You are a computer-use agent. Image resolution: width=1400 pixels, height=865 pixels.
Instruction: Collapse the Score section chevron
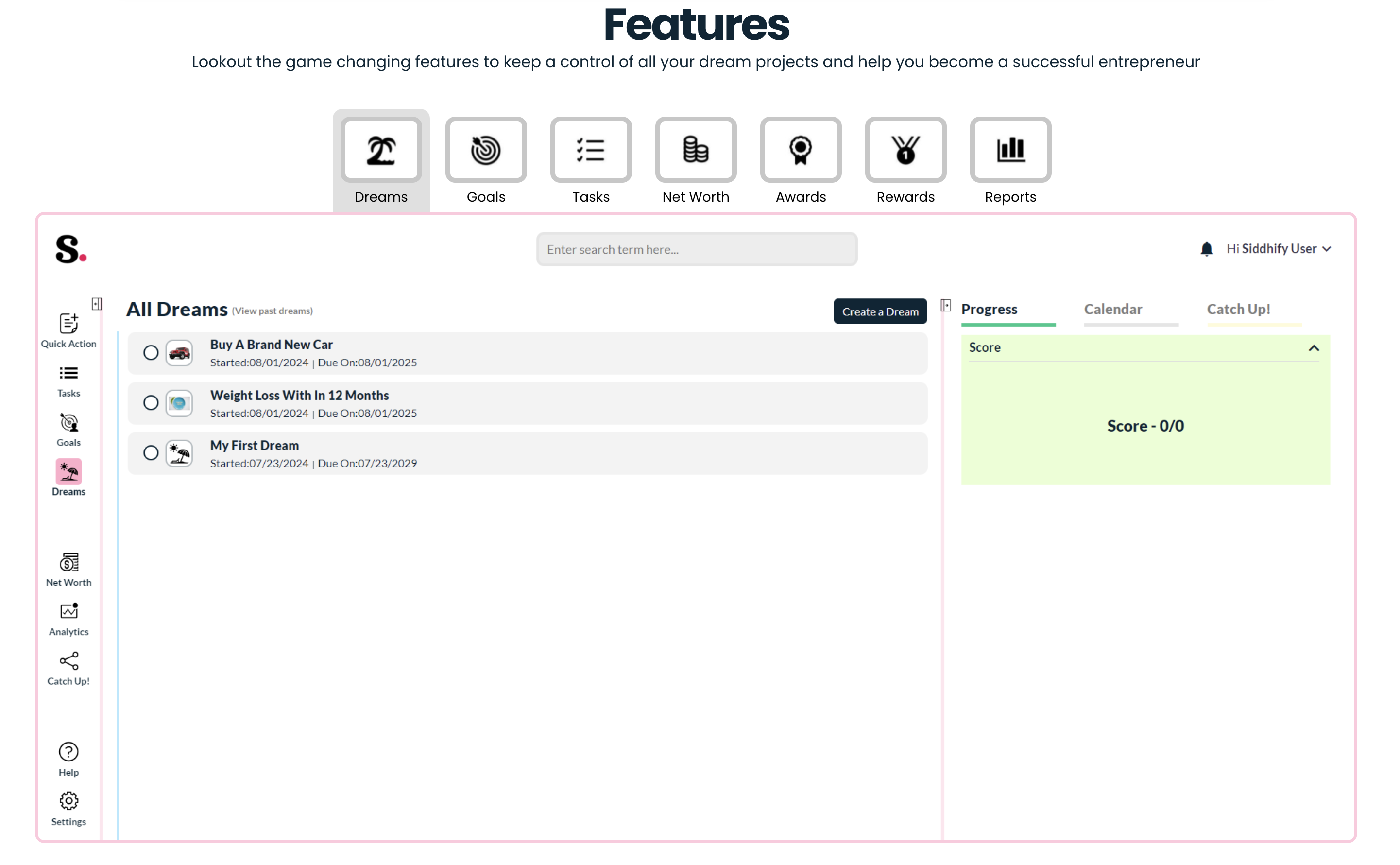click(1314, 348)
